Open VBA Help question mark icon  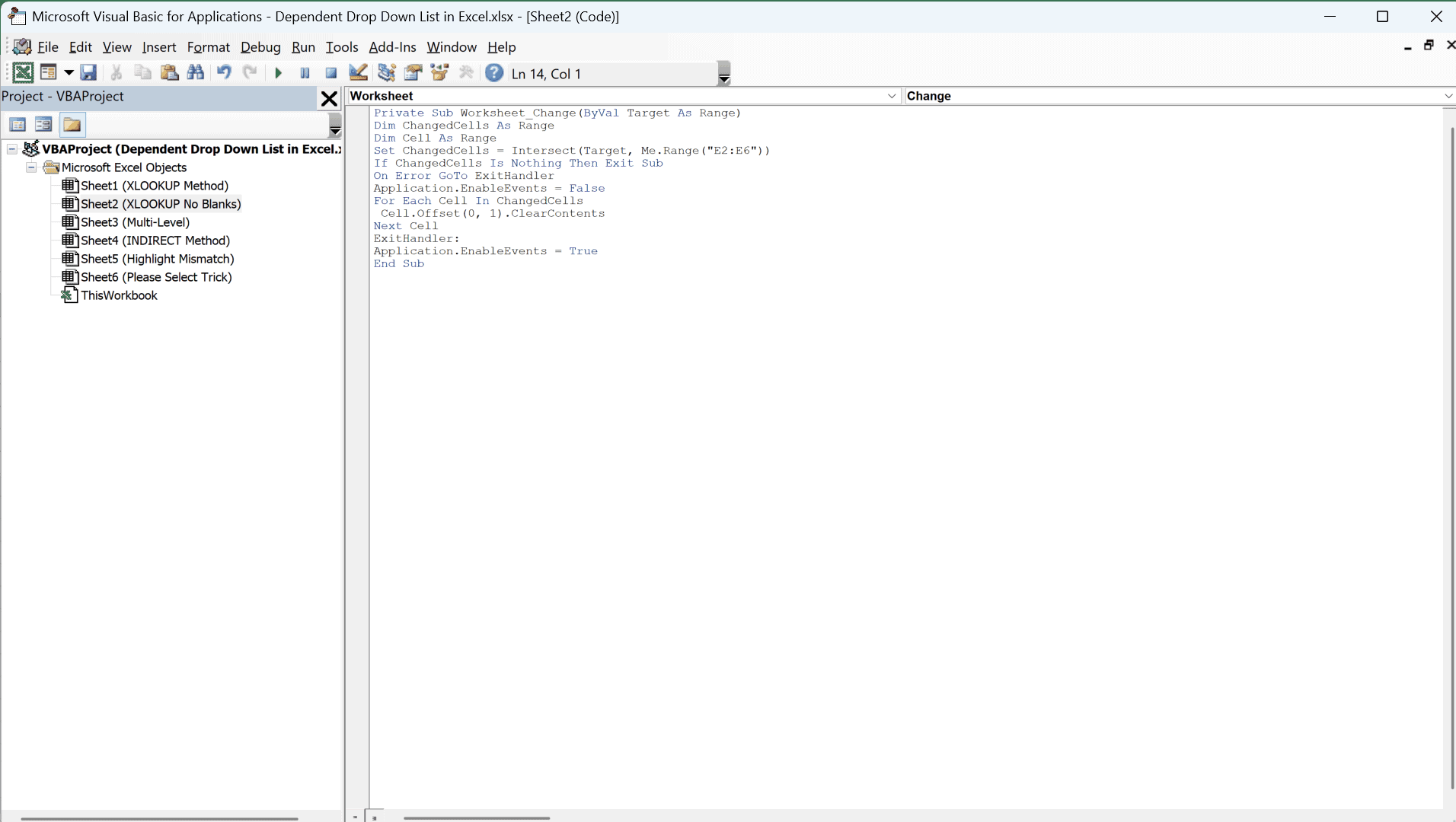[494, 73]
